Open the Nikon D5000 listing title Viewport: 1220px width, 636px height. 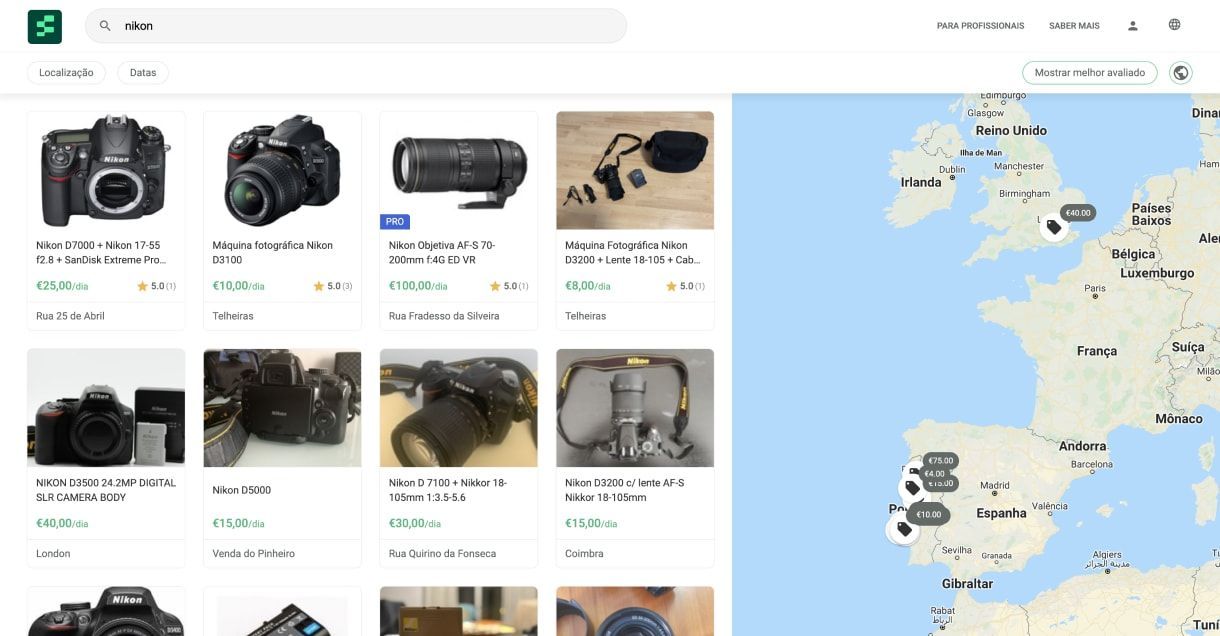coord(242,490)
